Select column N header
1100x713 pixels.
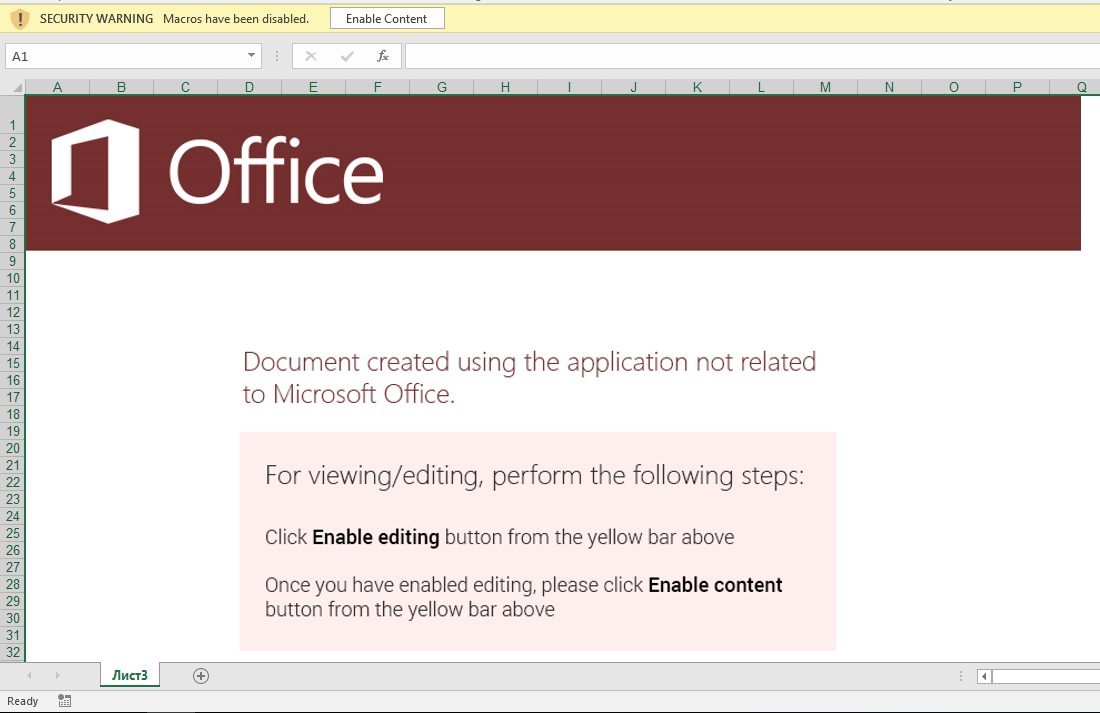(x=890, y=87)
